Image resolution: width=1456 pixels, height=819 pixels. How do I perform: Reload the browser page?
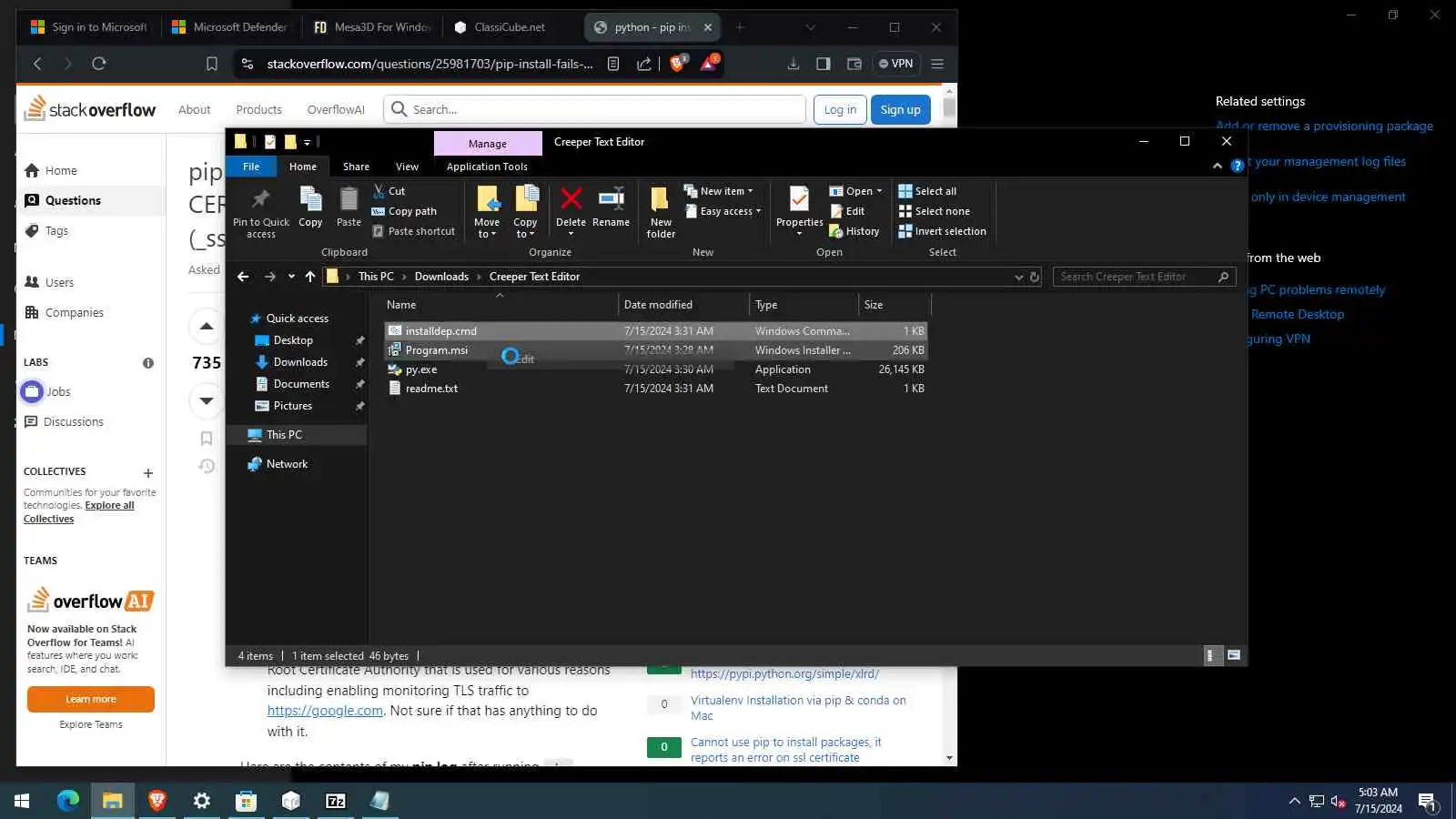click(x=99, y=64)
